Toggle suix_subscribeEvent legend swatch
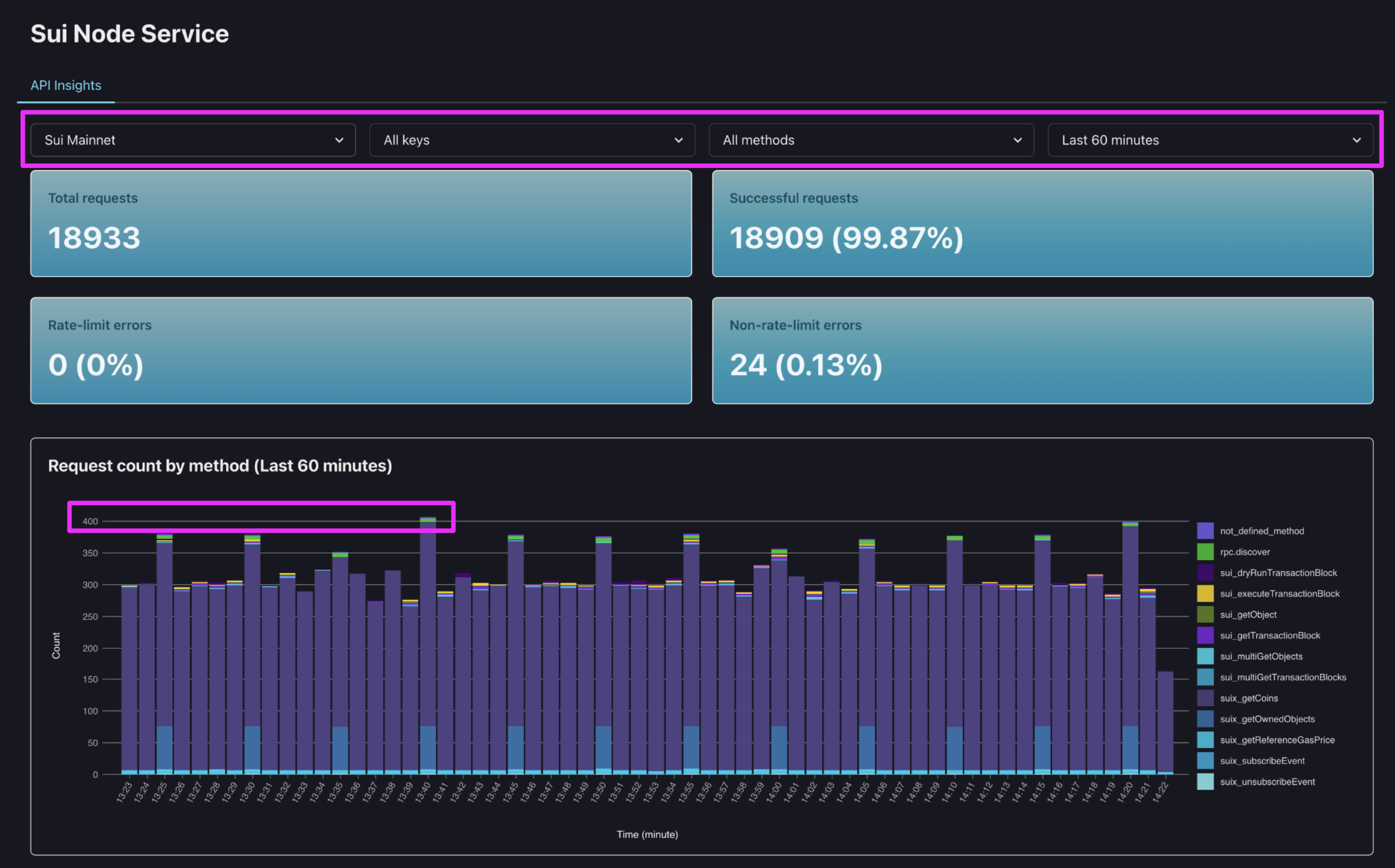Viewport: 1395px width, 868px height. click(x=1205, y=761)
